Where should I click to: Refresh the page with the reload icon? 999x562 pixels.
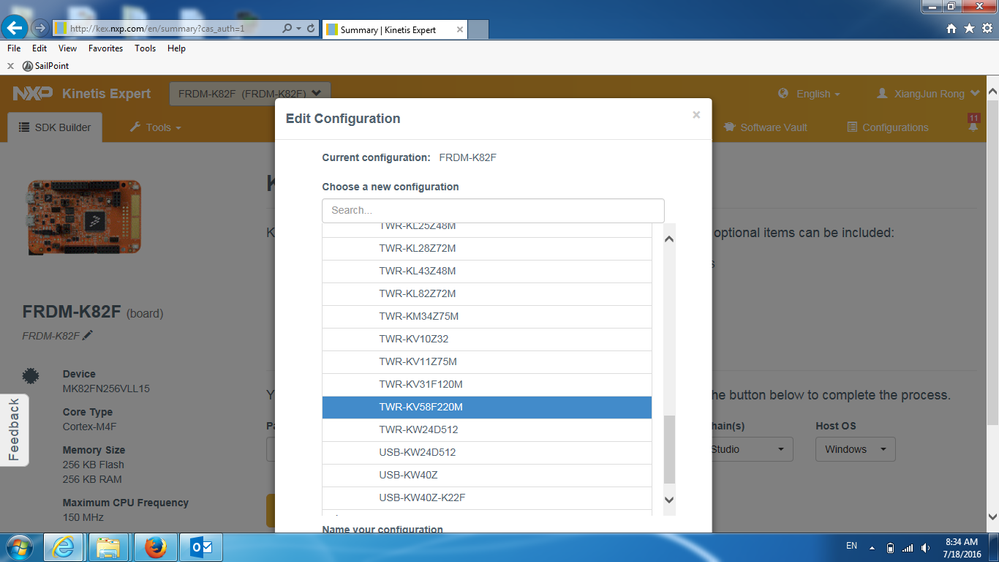click(x=311, y=28)
